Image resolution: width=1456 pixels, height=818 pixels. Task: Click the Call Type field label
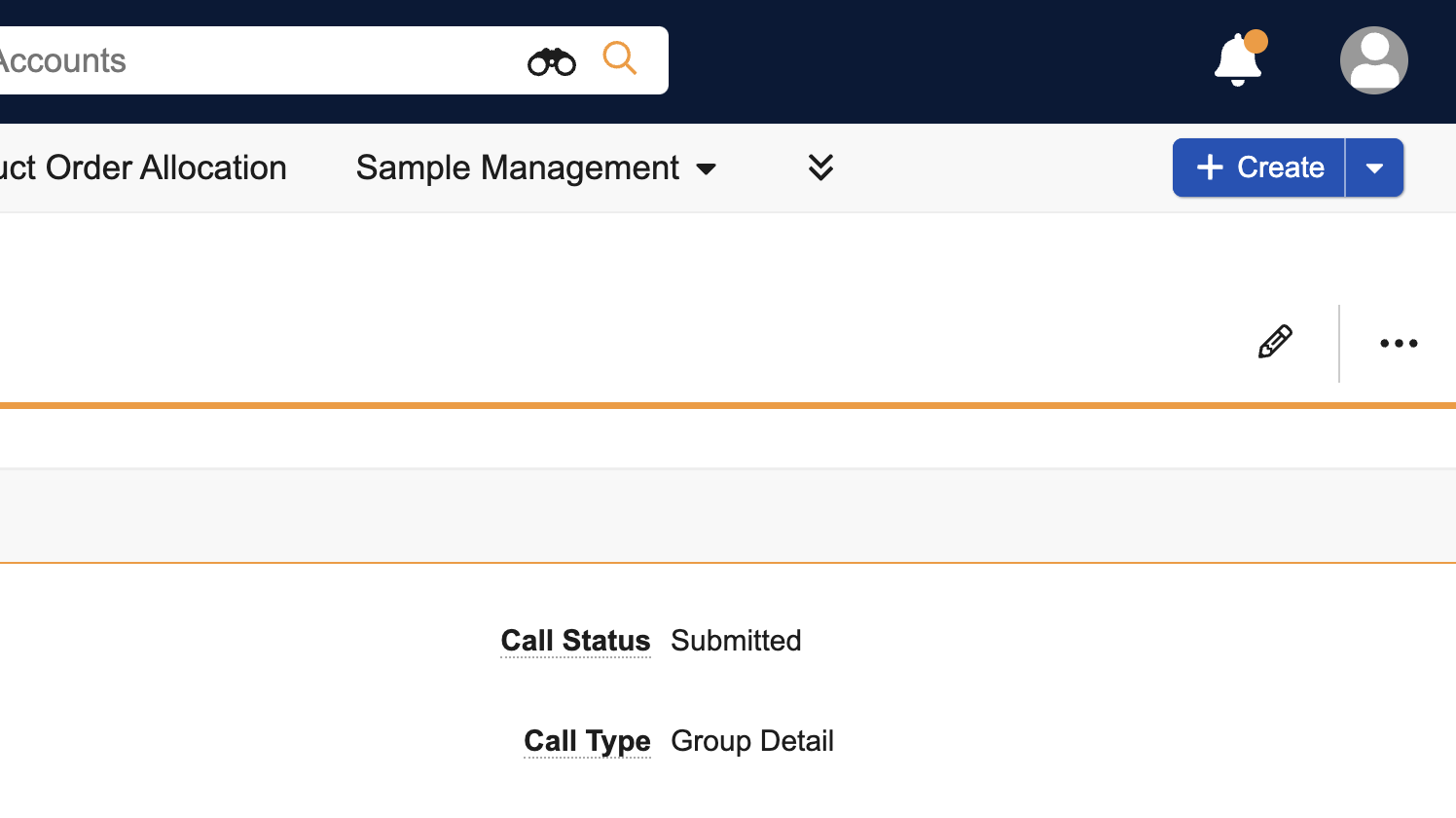point(587,741)
